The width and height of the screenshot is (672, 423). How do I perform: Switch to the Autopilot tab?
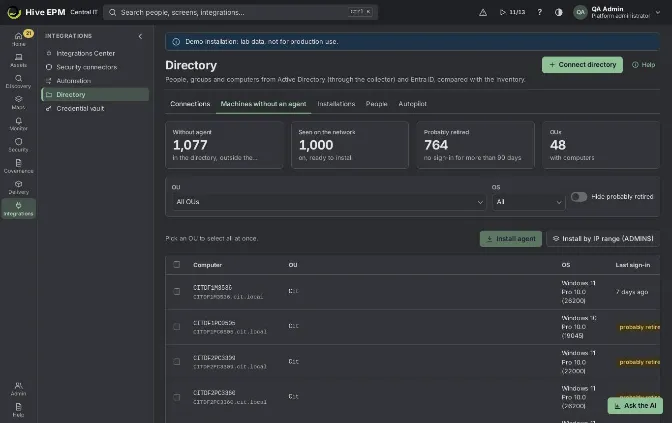(x=412, y=104)
